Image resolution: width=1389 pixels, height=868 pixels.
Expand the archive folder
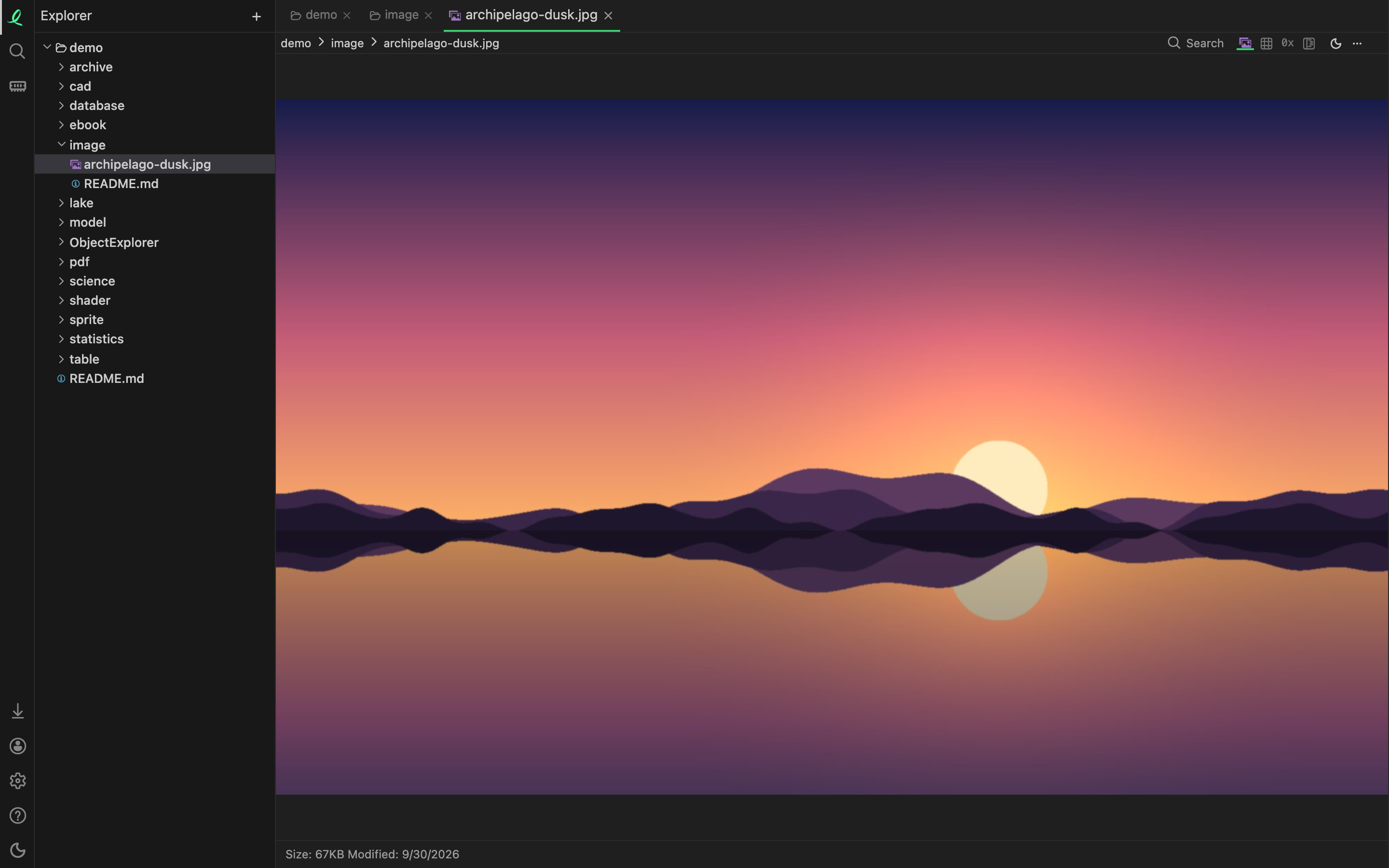point(61,67)
